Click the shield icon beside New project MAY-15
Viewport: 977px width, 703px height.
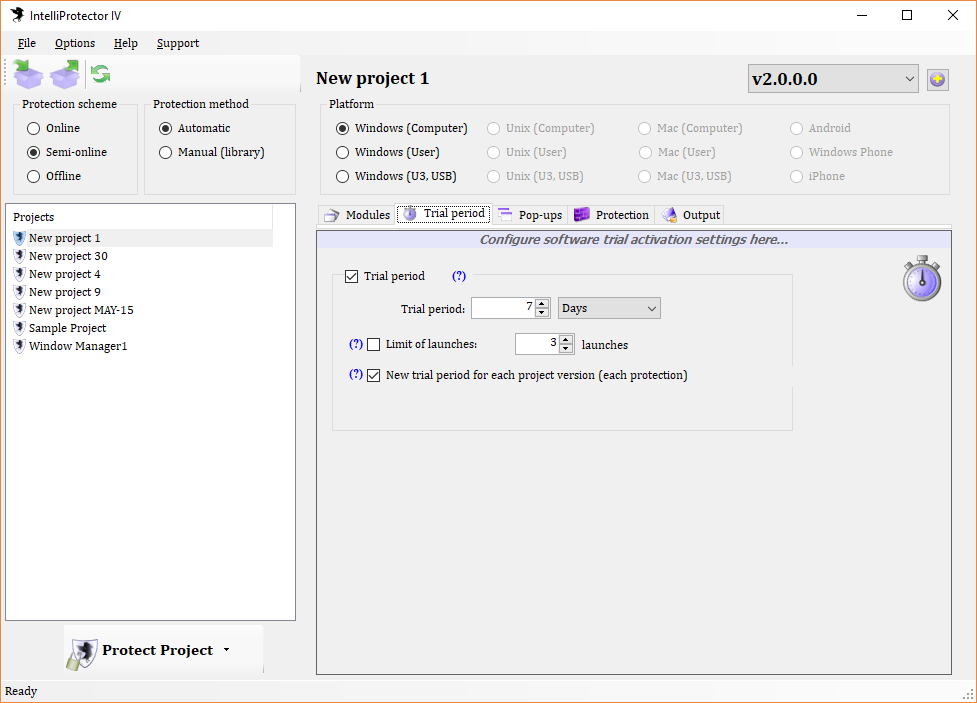tap(19, 310)
